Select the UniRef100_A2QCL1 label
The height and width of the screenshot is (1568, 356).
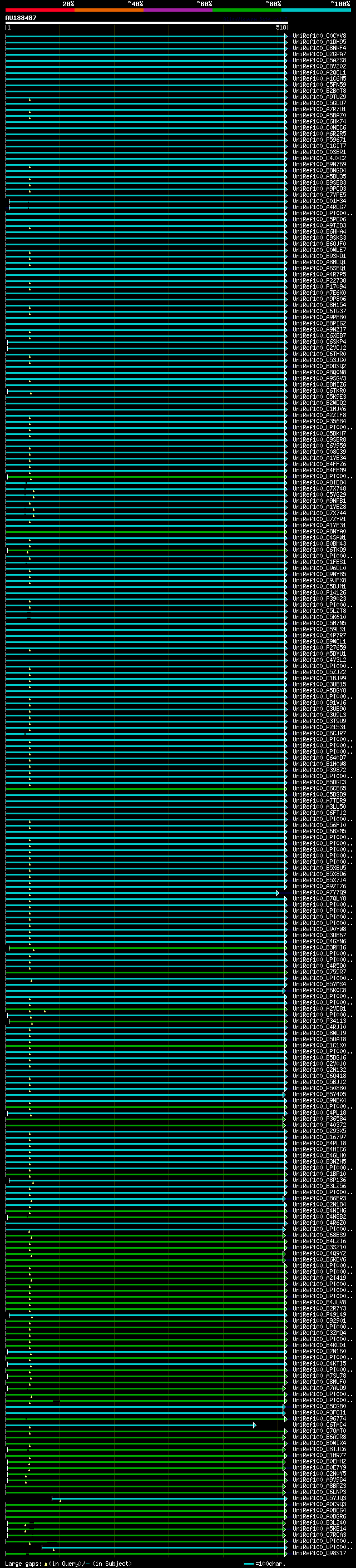319,72
